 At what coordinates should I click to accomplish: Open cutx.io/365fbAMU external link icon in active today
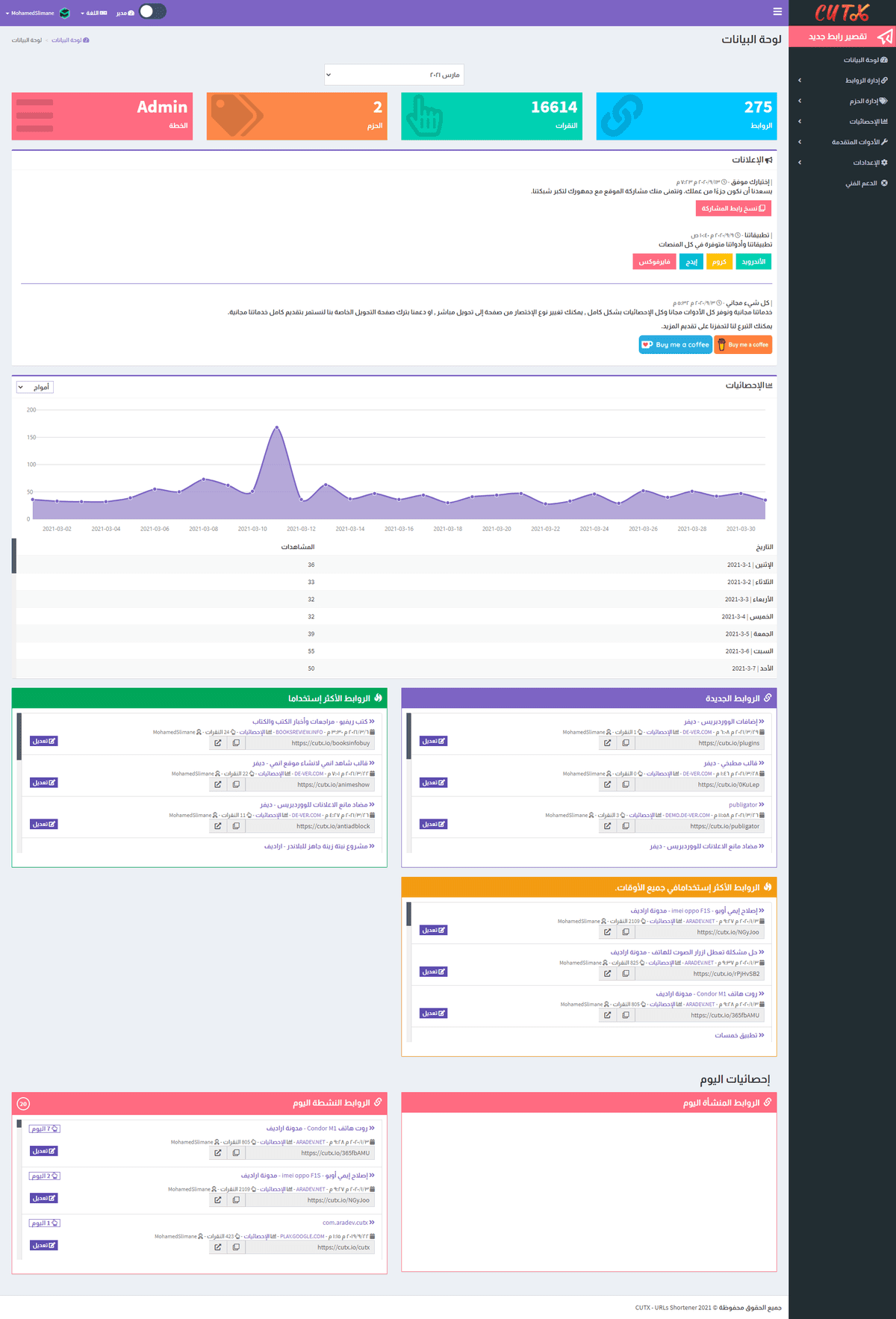(x=217, y=1153)
